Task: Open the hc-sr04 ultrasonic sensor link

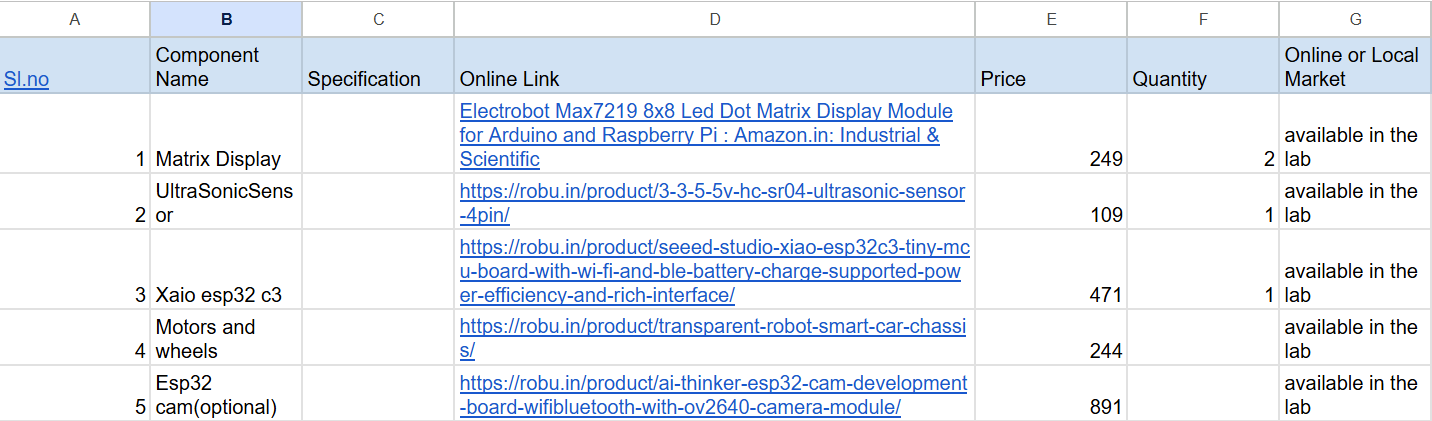Action: pos(712,203)
